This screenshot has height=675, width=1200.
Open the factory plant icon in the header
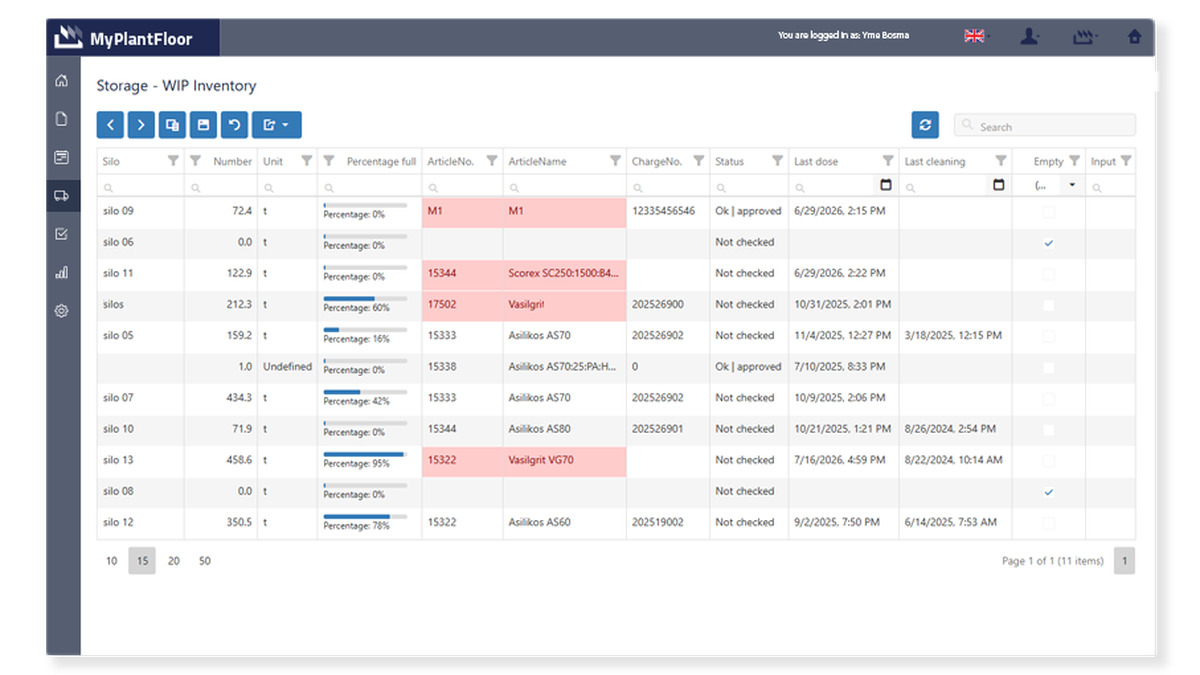click(1084, 36)
